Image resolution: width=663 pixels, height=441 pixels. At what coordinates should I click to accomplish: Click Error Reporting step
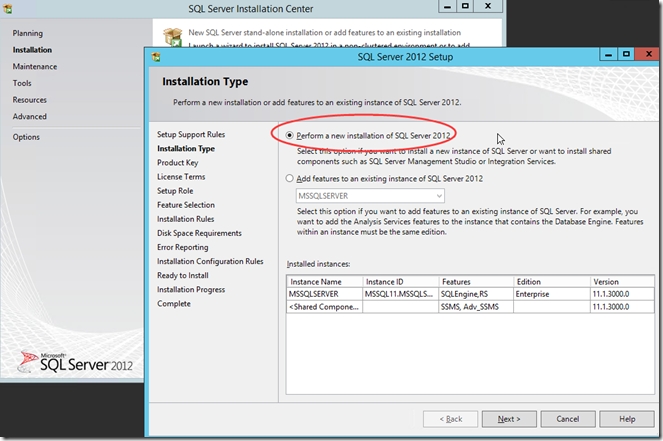tap(182, 247)
